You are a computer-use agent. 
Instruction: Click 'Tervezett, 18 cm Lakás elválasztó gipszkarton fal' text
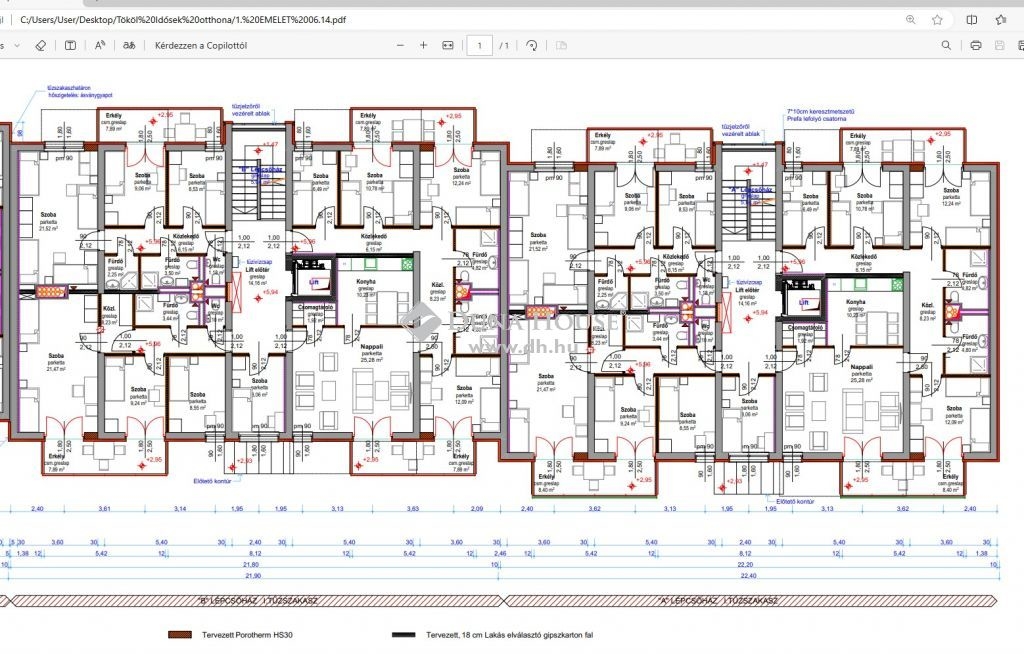509,634
